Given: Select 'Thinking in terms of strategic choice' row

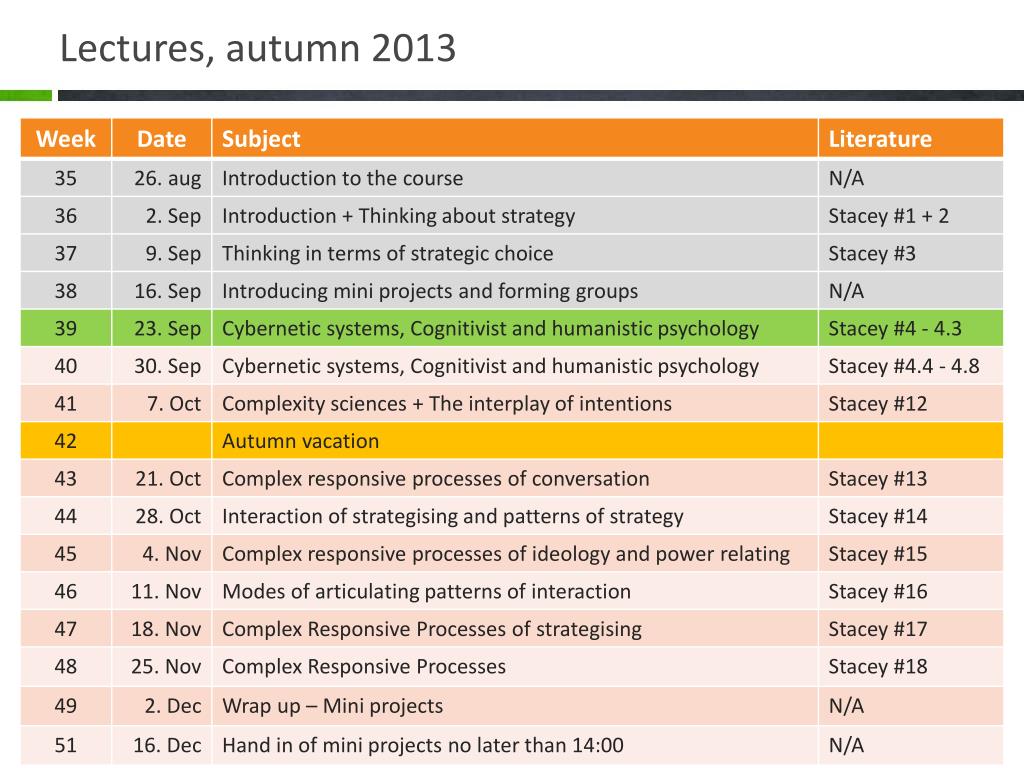Looking at the screenshot, I should (x=512, y=253).
